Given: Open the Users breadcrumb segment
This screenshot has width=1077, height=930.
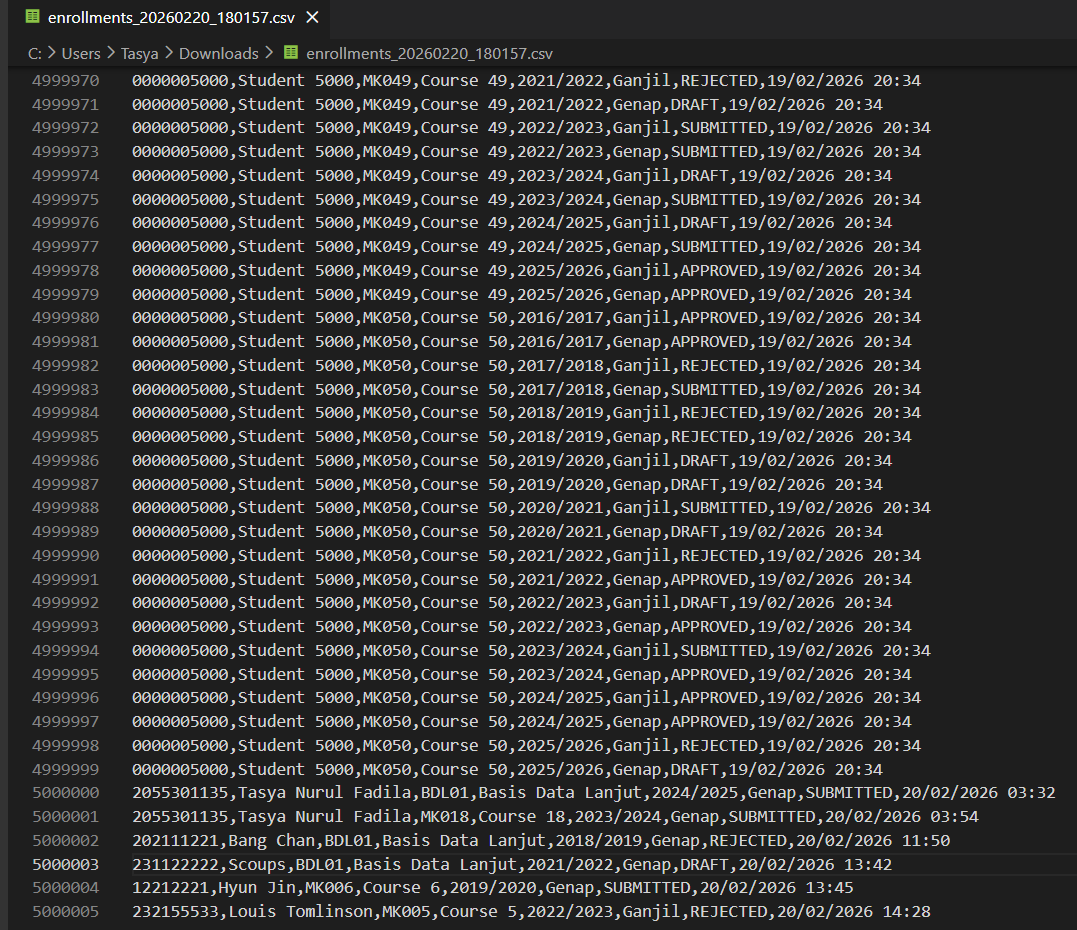Looking at the screenshot, I should [81, 54].
